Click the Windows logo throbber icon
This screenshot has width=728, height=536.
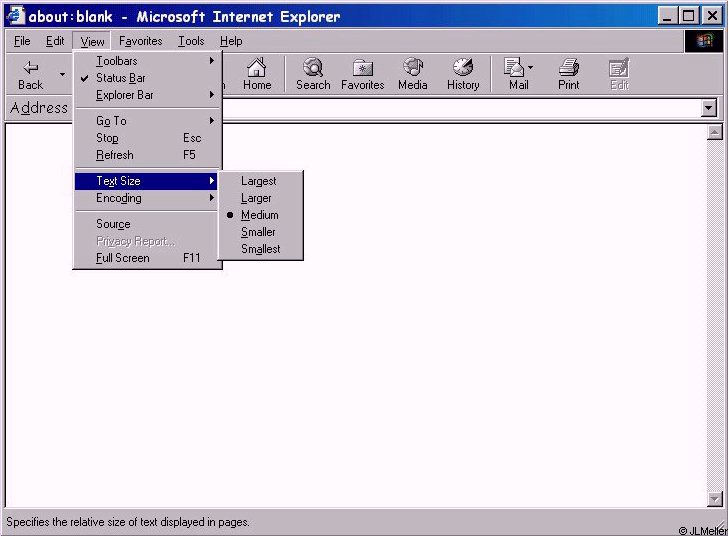point(704,41)
